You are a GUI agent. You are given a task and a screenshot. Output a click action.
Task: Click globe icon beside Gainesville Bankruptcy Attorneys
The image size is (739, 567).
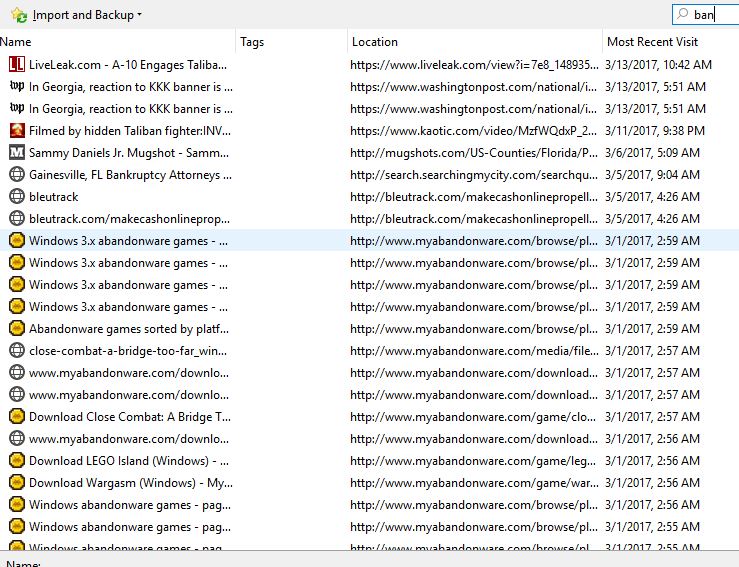tap(16, 175)
